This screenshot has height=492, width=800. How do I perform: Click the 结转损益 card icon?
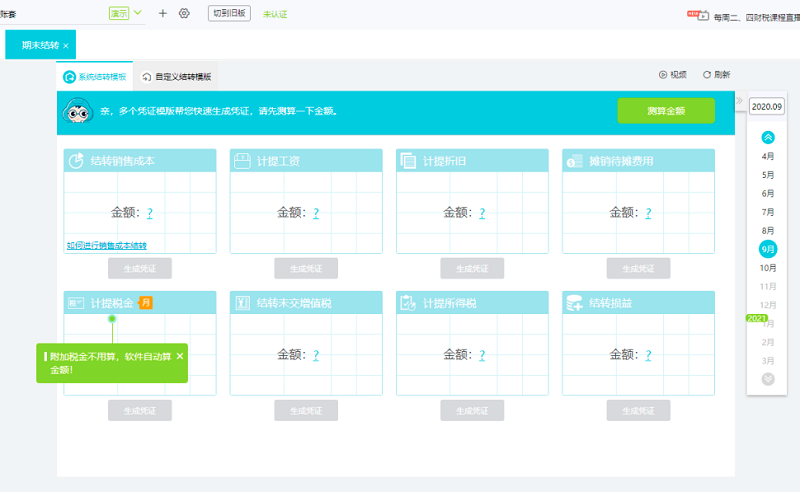pos(574,303)
